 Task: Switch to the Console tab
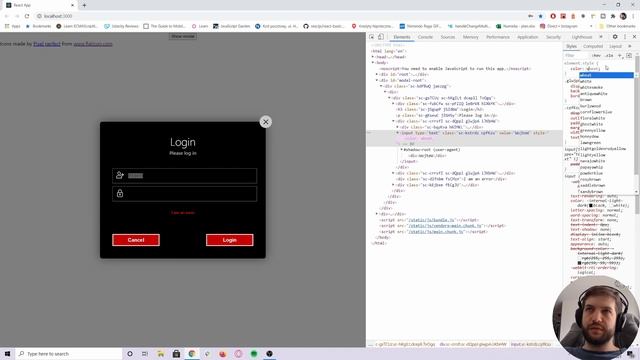[425, 37]
